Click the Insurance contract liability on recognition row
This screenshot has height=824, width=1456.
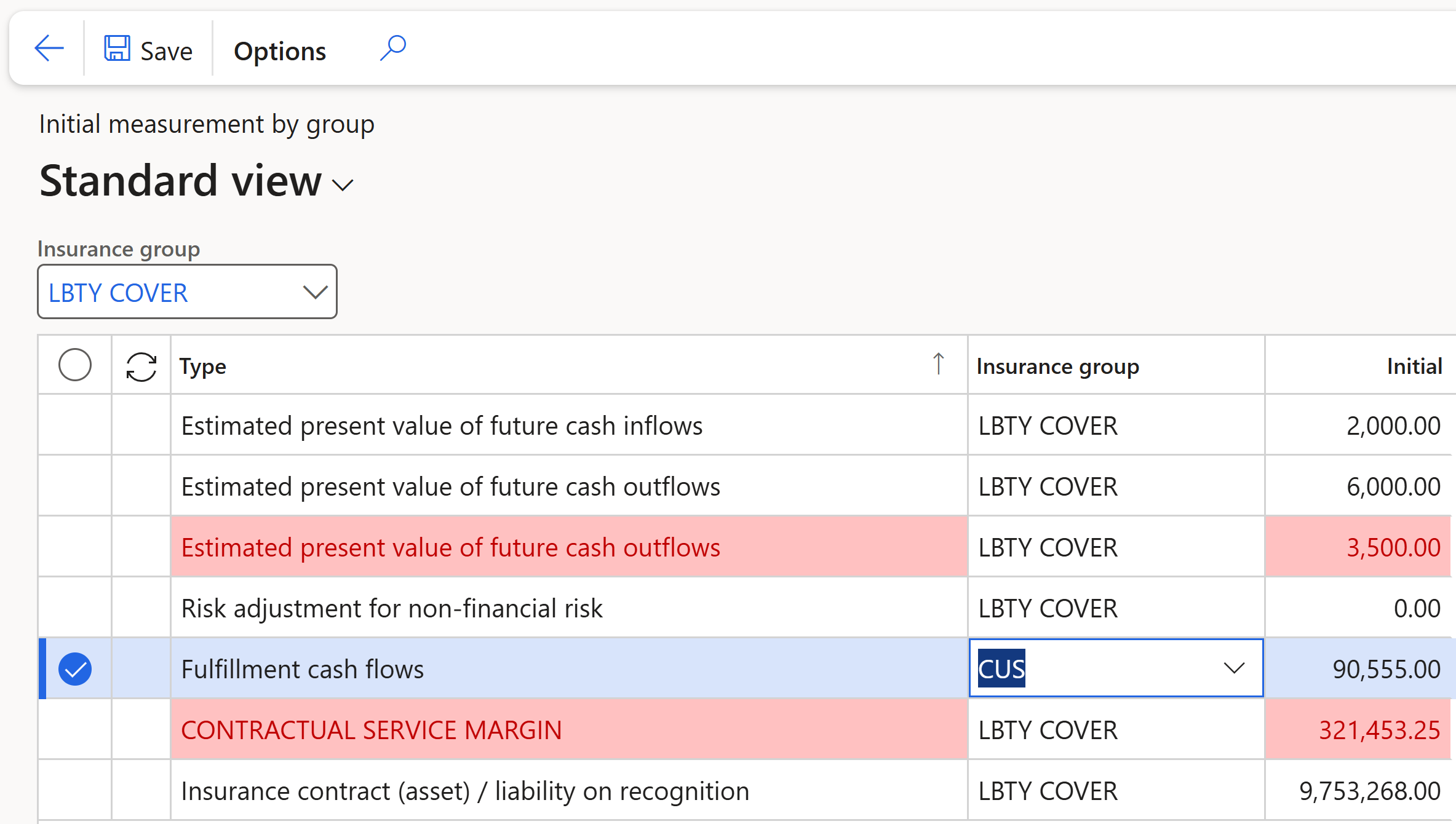[x=465, y=791]
